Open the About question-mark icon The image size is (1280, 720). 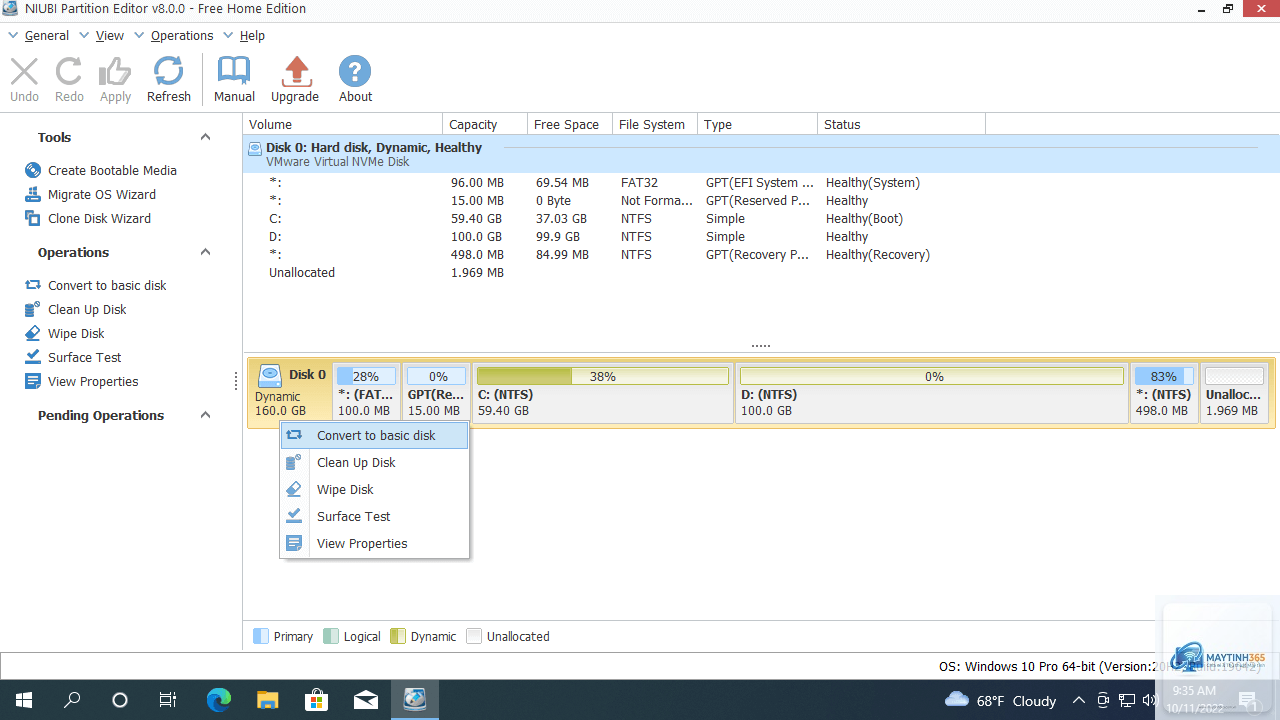[355, 72]
